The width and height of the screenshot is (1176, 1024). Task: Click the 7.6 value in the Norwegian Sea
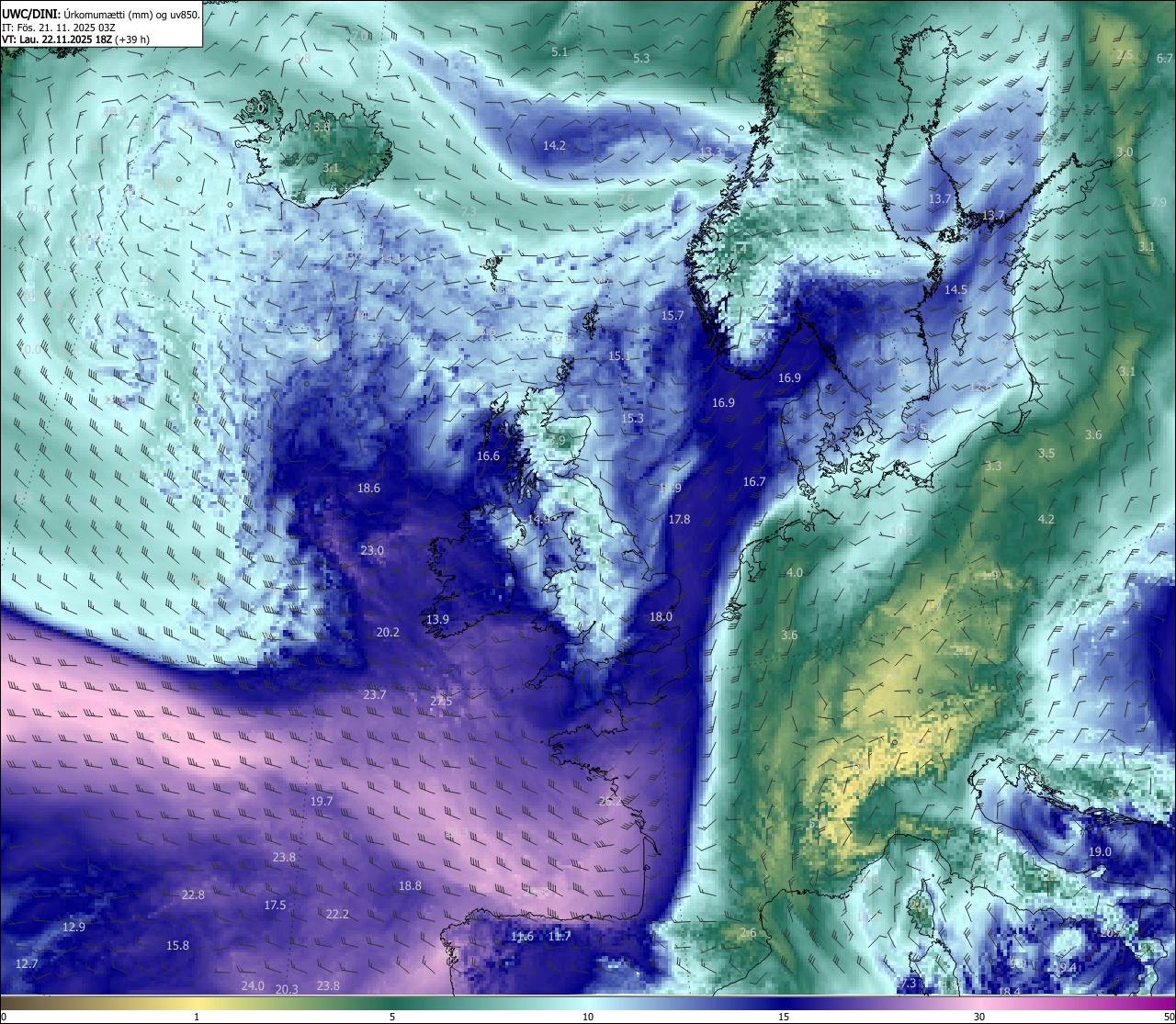tap(626, 199)
